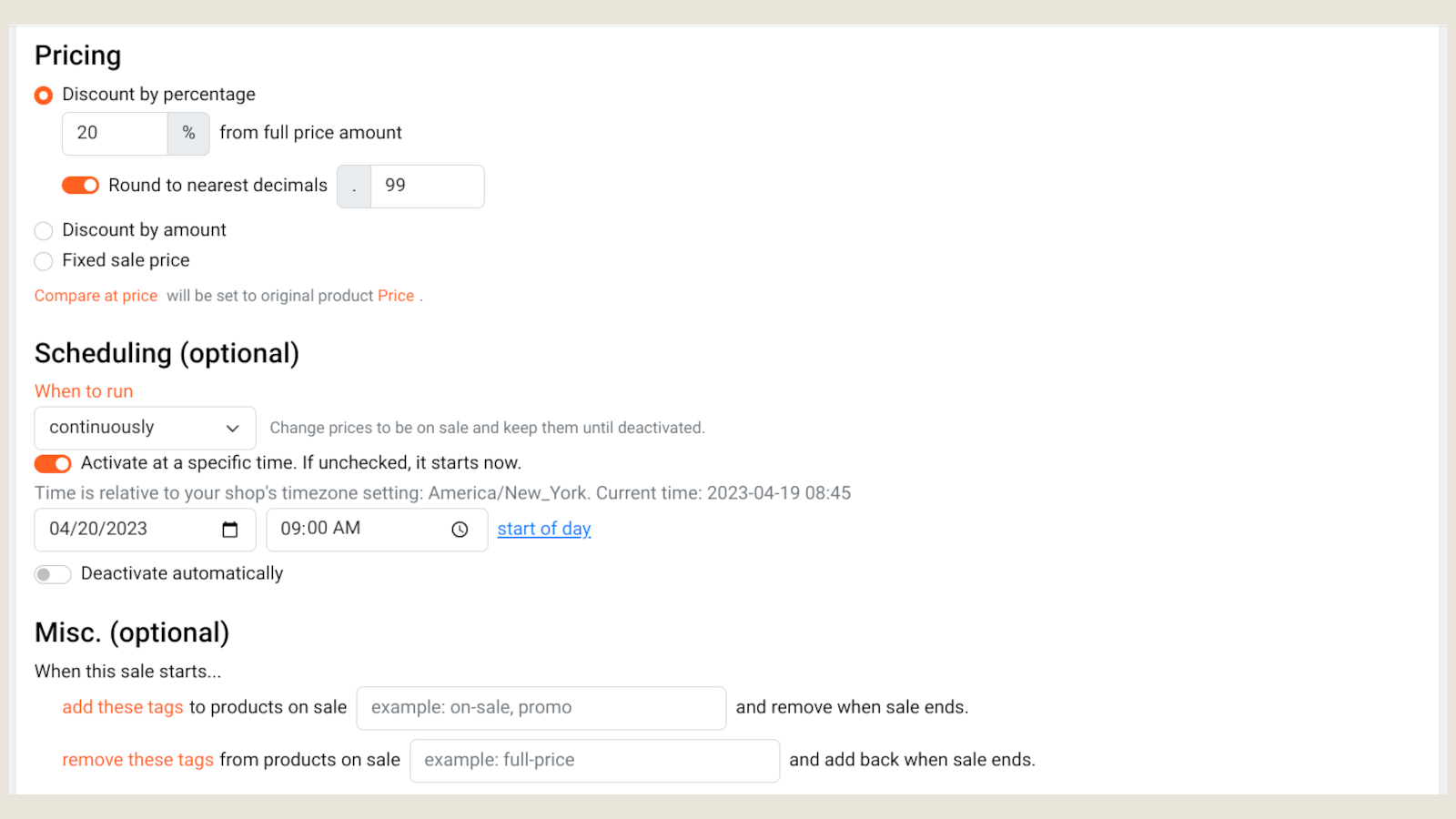
Task: Click the add these tags link
Action: pyautogui.click(x=123, y=707)
